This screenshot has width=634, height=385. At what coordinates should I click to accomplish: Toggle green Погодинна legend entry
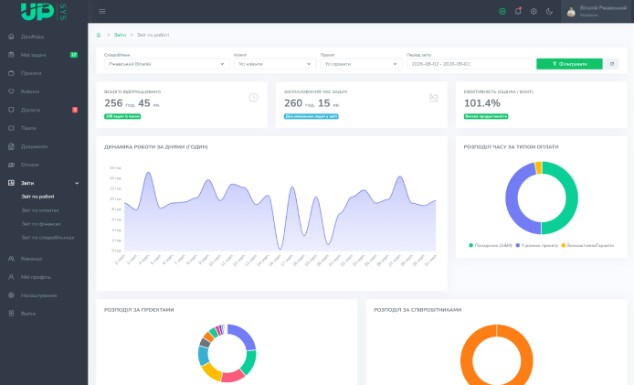[490, 245]
